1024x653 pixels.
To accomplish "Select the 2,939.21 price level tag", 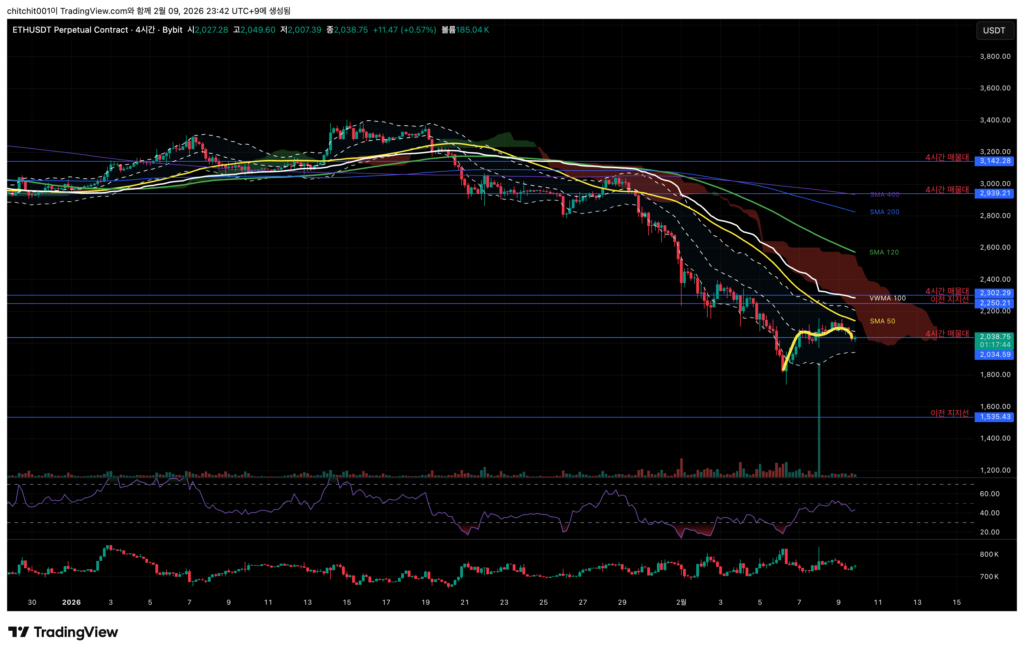I will (x=994, y=194).
